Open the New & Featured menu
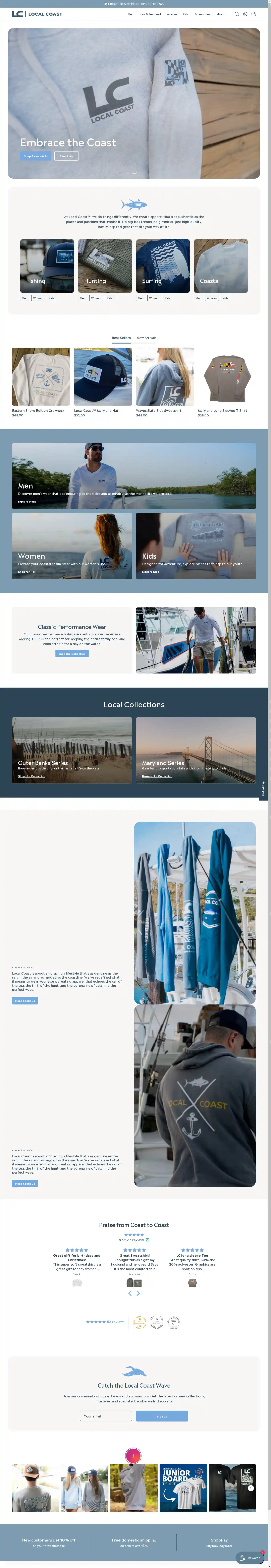 point(150,14)
